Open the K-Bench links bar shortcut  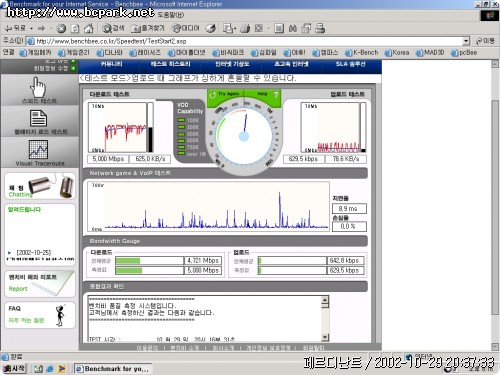point(362,53)
